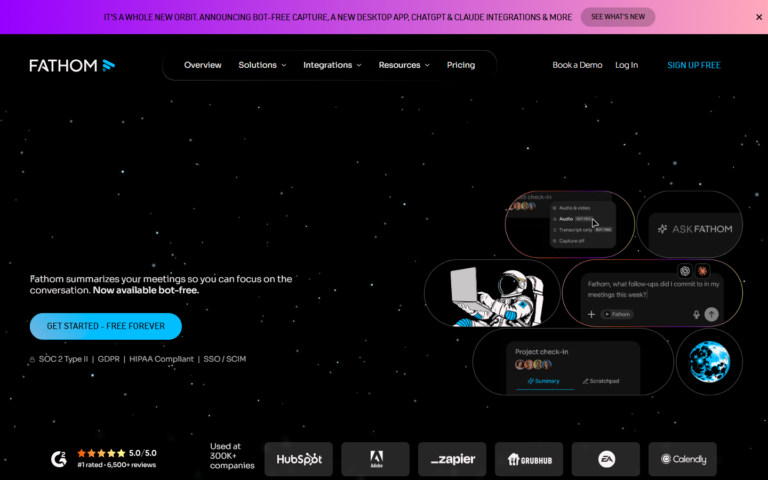
Task: Click the Ask Fathom card
Action: (690, 224)
